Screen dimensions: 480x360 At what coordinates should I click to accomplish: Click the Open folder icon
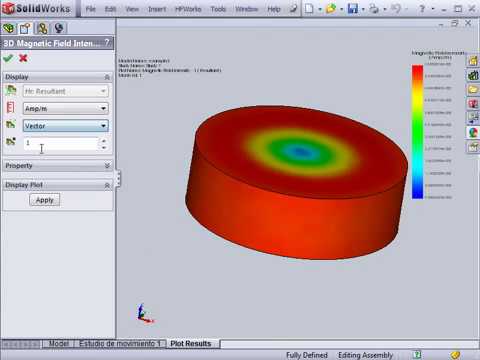[331, 9]
